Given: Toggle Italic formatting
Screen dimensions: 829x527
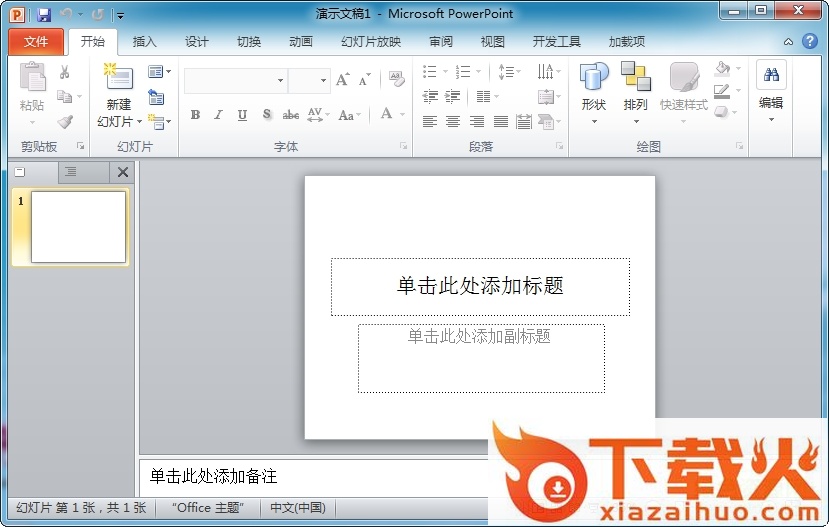Looking at the screenshot, I should click(218, 115).
